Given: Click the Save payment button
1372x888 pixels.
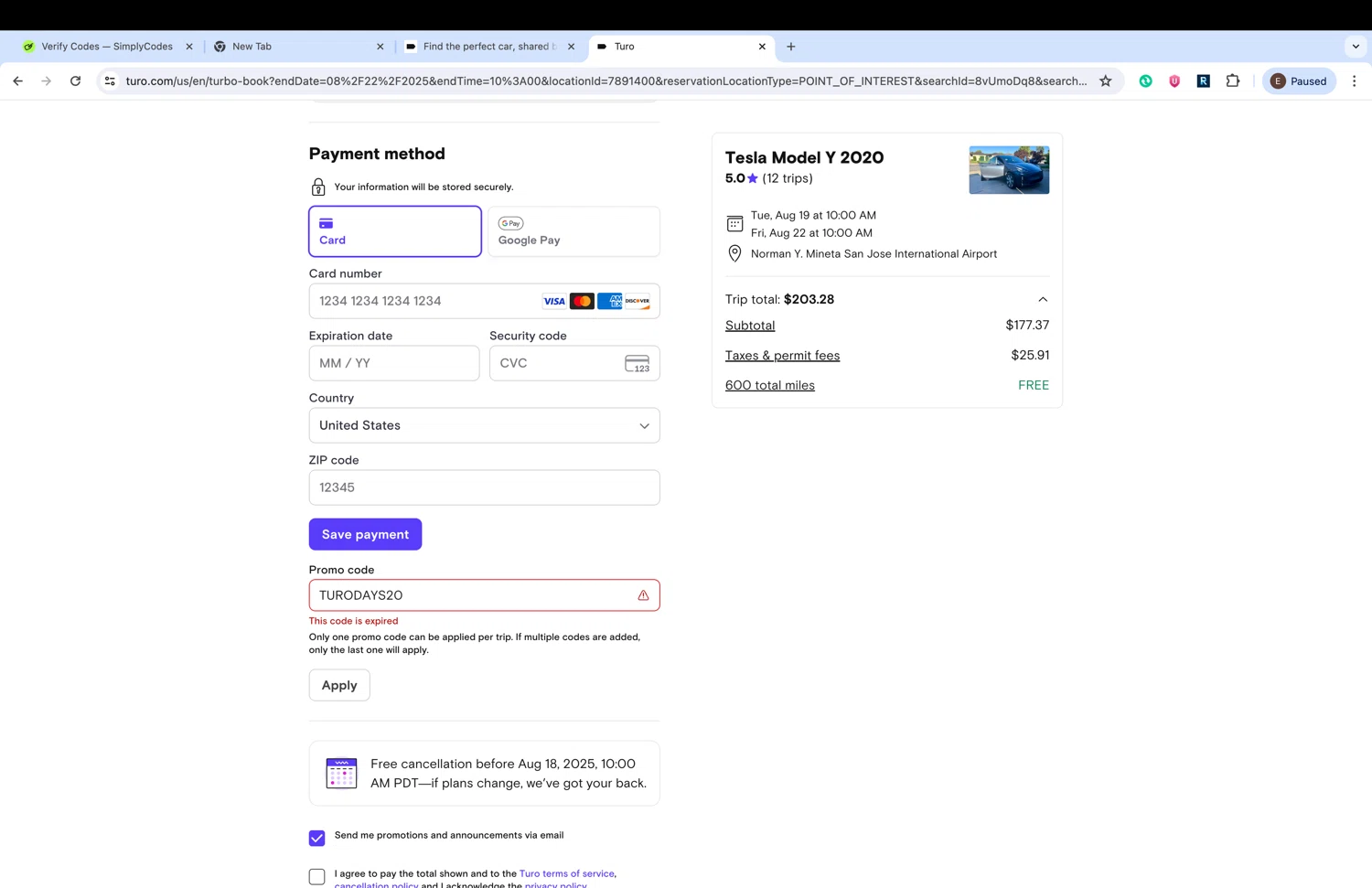Looking at the screenshot, I should tap(365, 534).
